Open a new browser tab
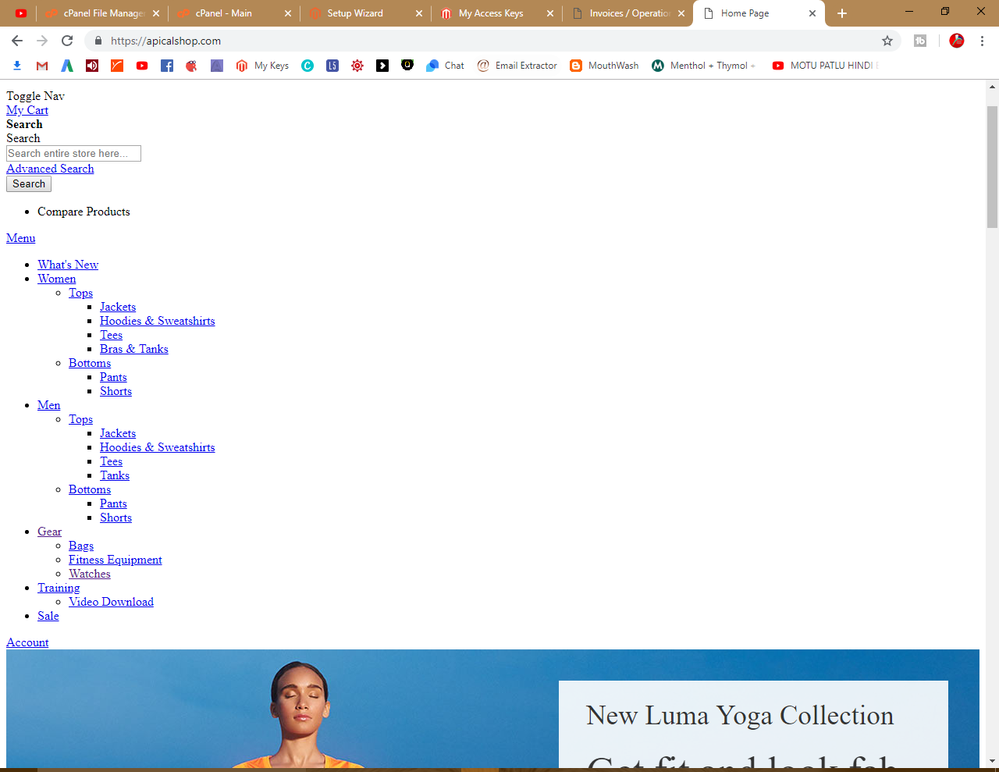Image resolution: width=999 pixels, height=772 pixels. point(842,14)
